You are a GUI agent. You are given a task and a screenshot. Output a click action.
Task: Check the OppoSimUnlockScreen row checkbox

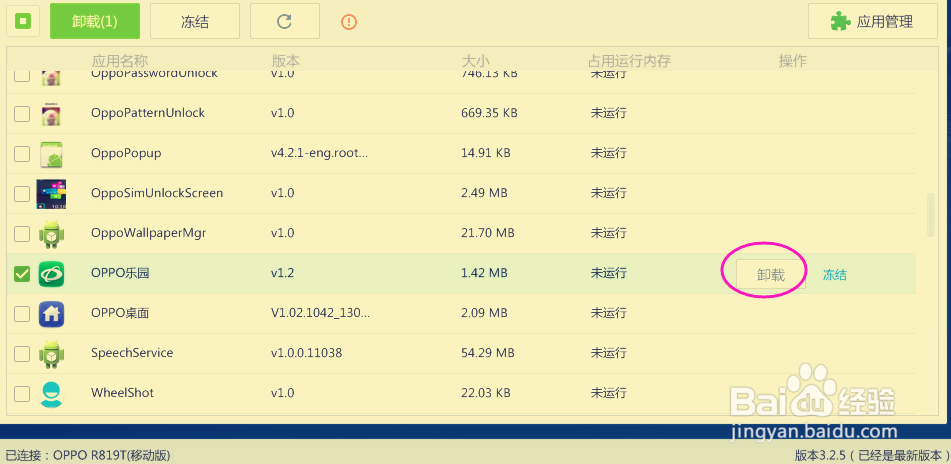pyautogui.click(x=22, y=193)
